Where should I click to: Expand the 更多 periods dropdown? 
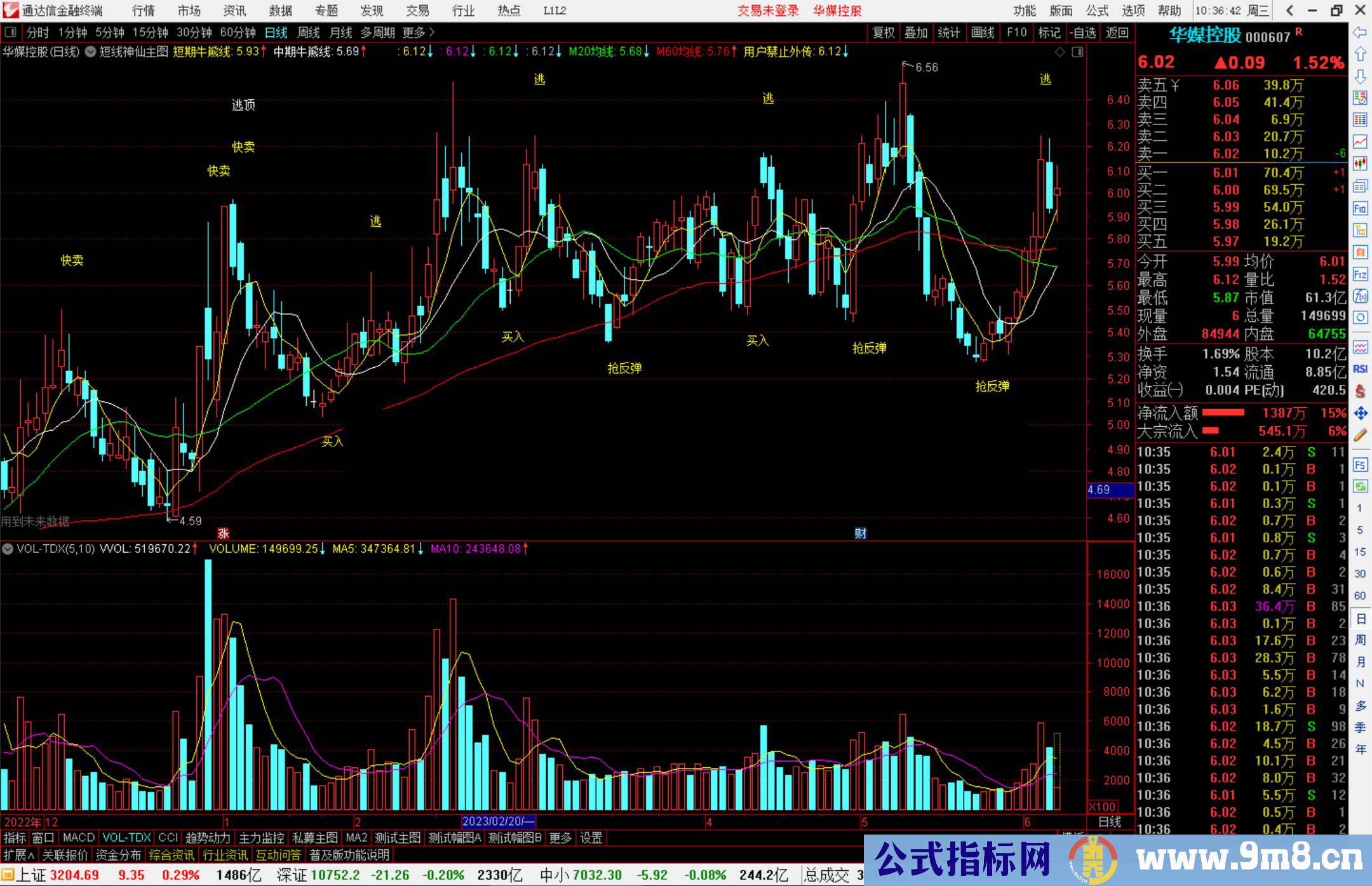[x=419, y=32]
